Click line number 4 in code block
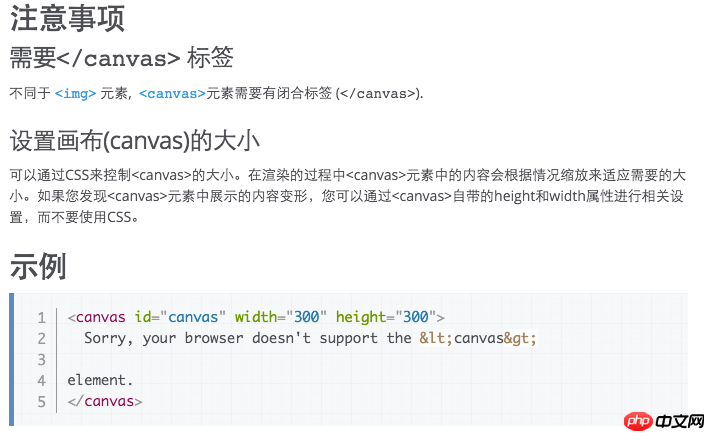 (41, 380)
